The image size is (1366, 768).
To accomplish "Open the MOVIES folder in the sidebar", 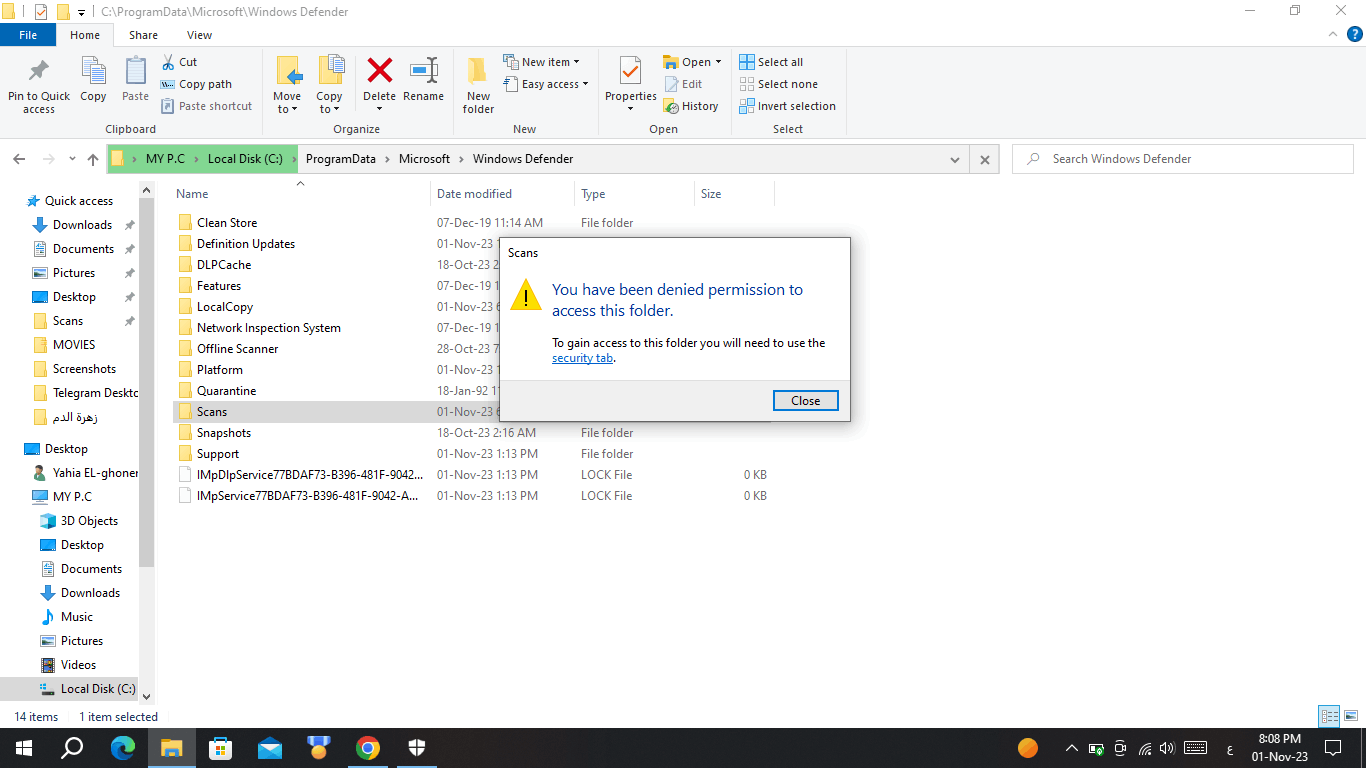I will tap(74, 345).
